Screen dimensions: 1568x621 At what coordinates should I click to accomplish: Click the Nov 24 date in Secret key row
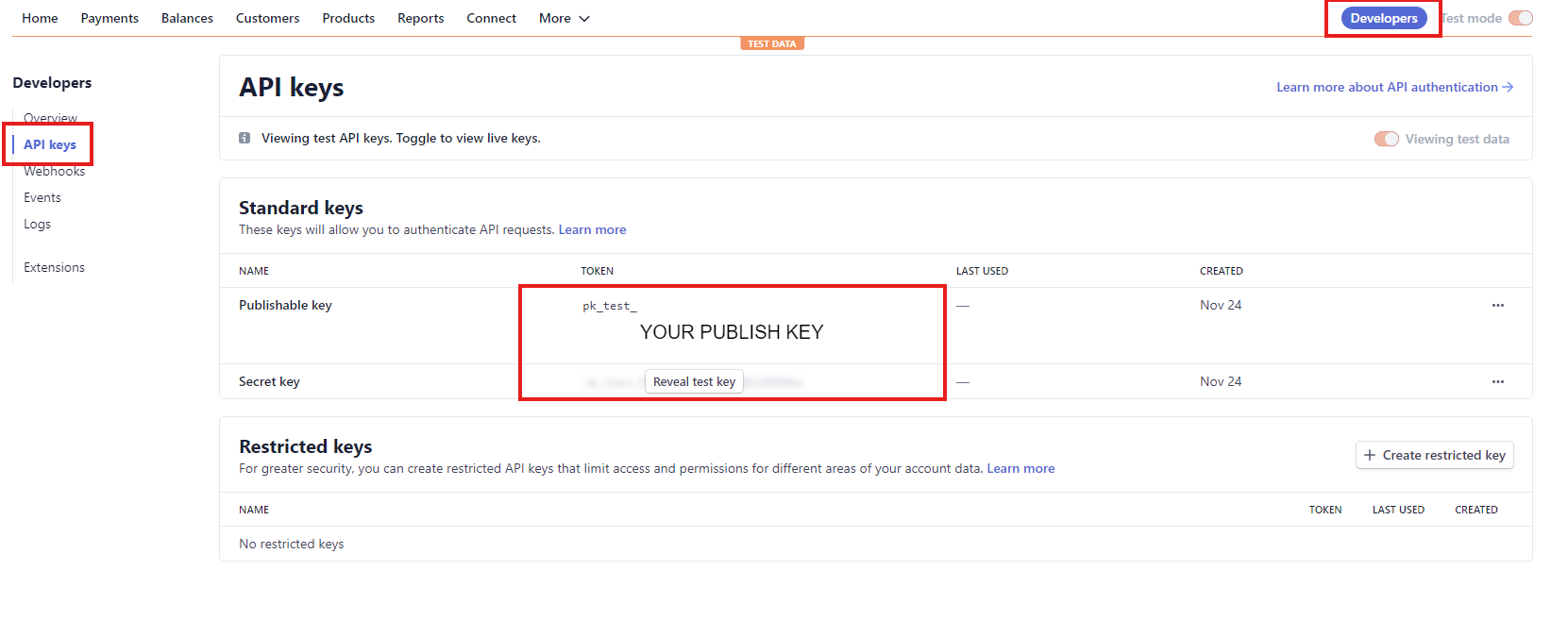(1221, 381)
